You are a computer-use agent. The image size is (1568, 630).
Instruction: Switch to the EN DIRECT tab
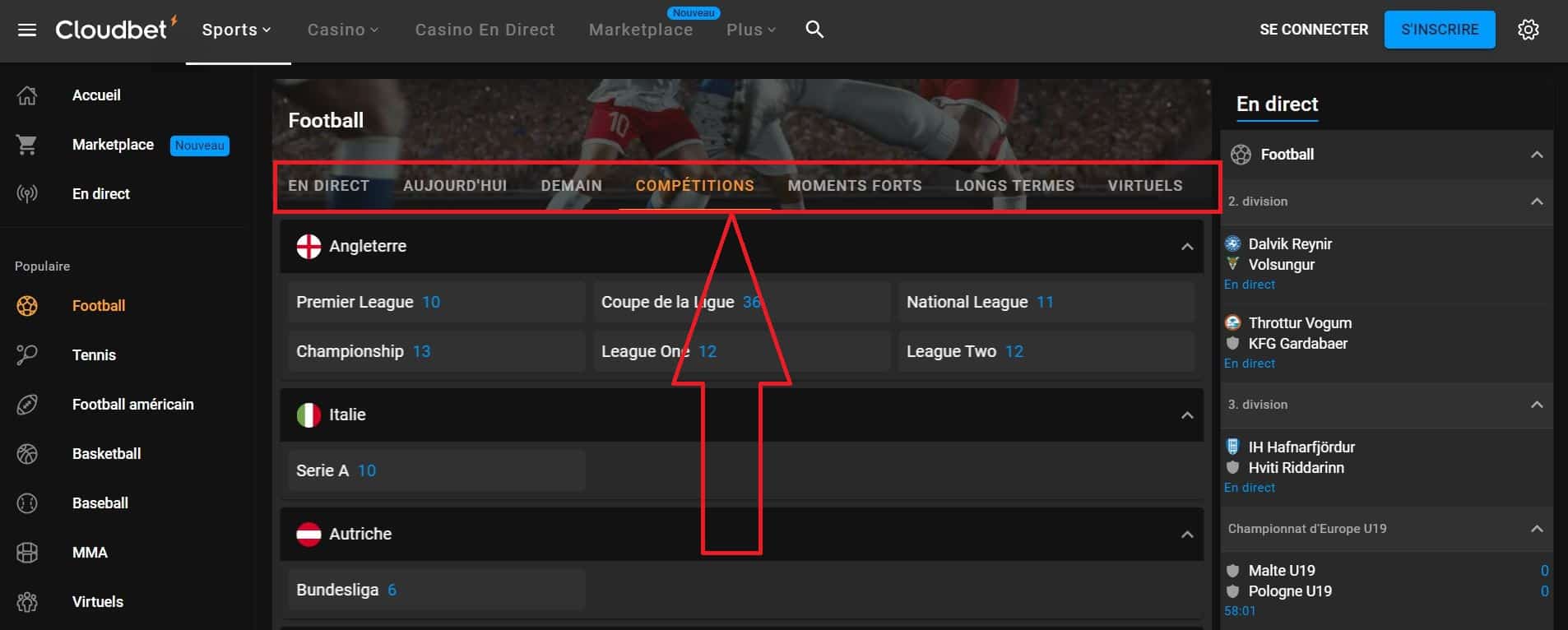[x=329, y=186]
